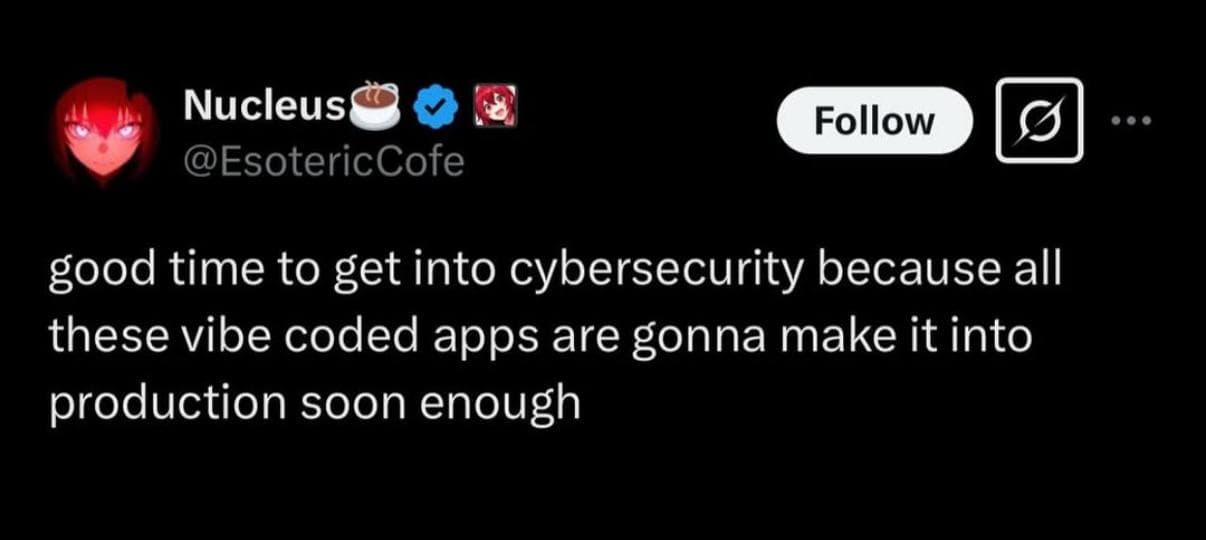Open the @EsotericCofe handle link
Screen dimensions: 1206x540
point(324,159)
